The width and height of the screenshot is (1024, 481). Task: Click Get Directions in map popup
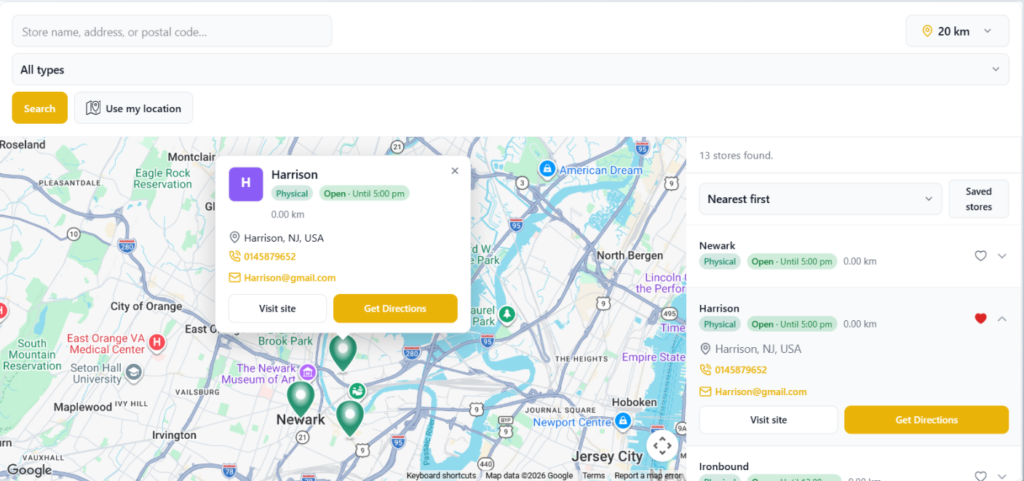click(x=395, y=309)
